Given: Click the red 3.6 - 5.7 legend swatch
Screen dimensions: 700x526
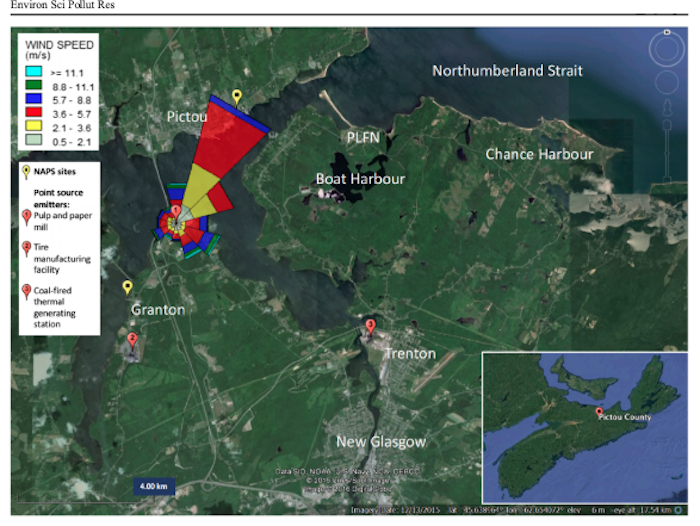Looking at the screenshot, I should 32,114.
